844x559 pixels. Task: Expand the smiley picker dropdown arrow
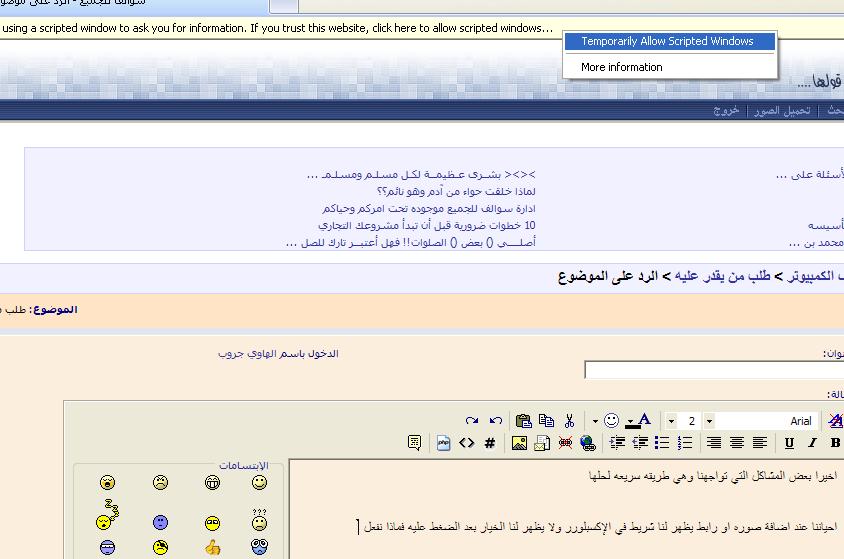[595, 421]
